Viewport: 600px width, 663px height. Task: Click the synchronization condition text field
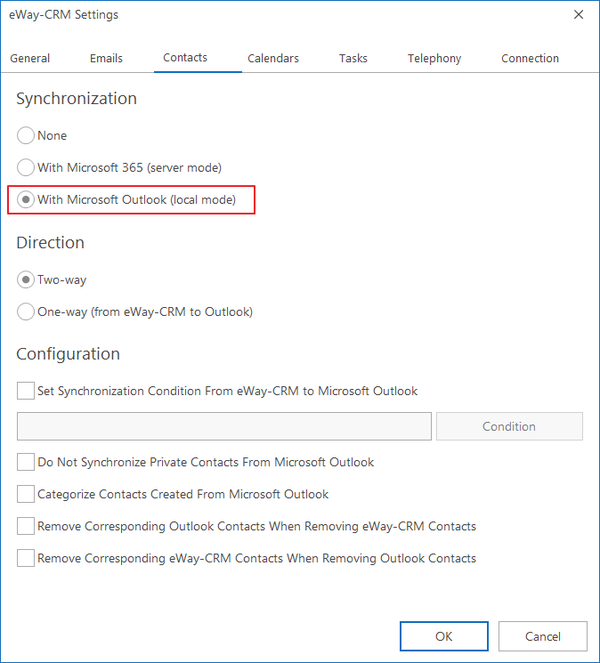click(x=224, y=426)
